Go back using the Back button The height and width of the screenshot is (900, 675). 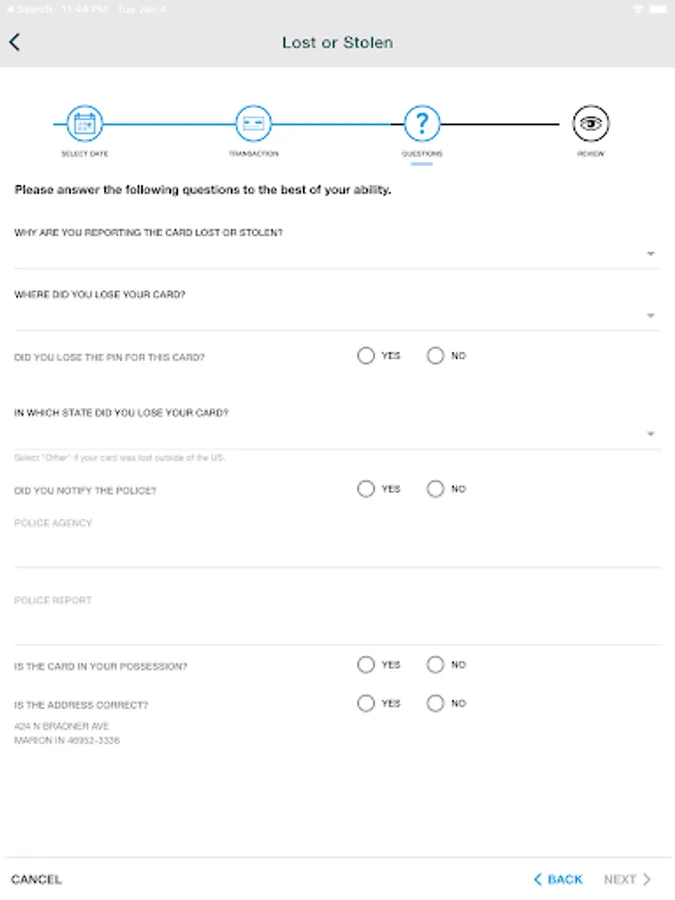(558, 879)
